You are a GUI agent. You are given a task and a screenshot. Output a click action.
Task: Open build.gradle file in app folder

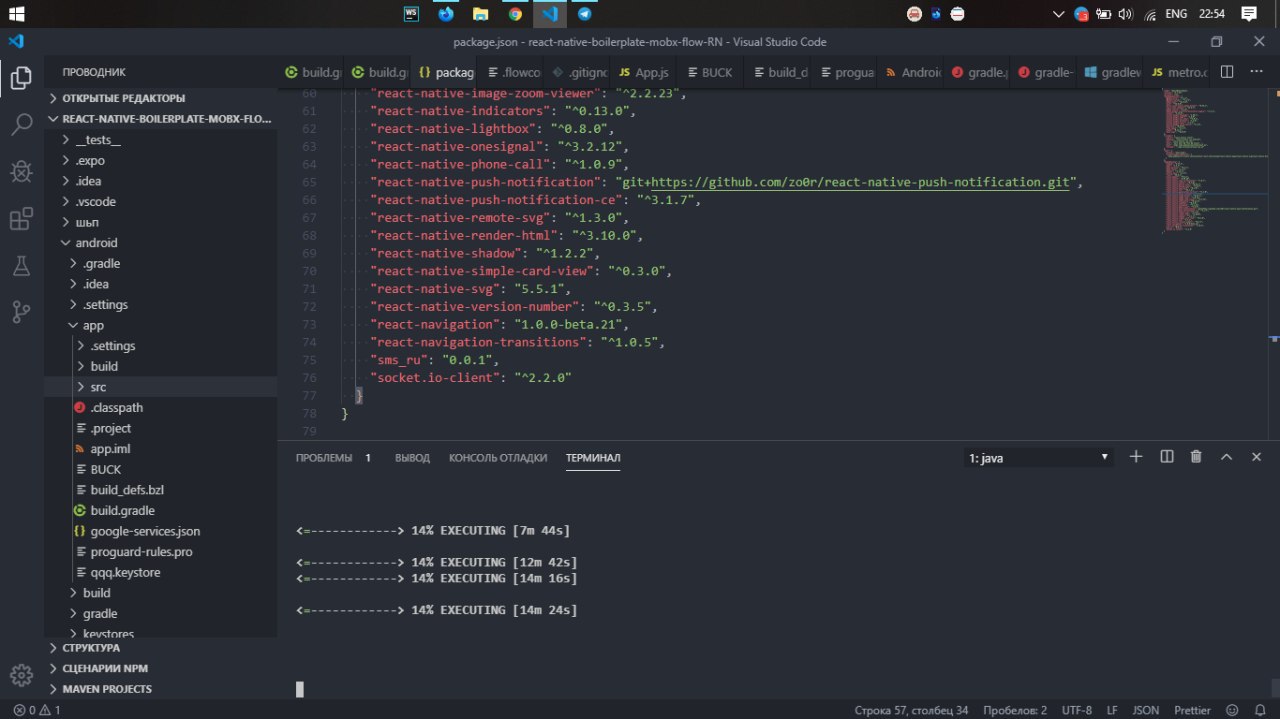(x=160, y=510)
